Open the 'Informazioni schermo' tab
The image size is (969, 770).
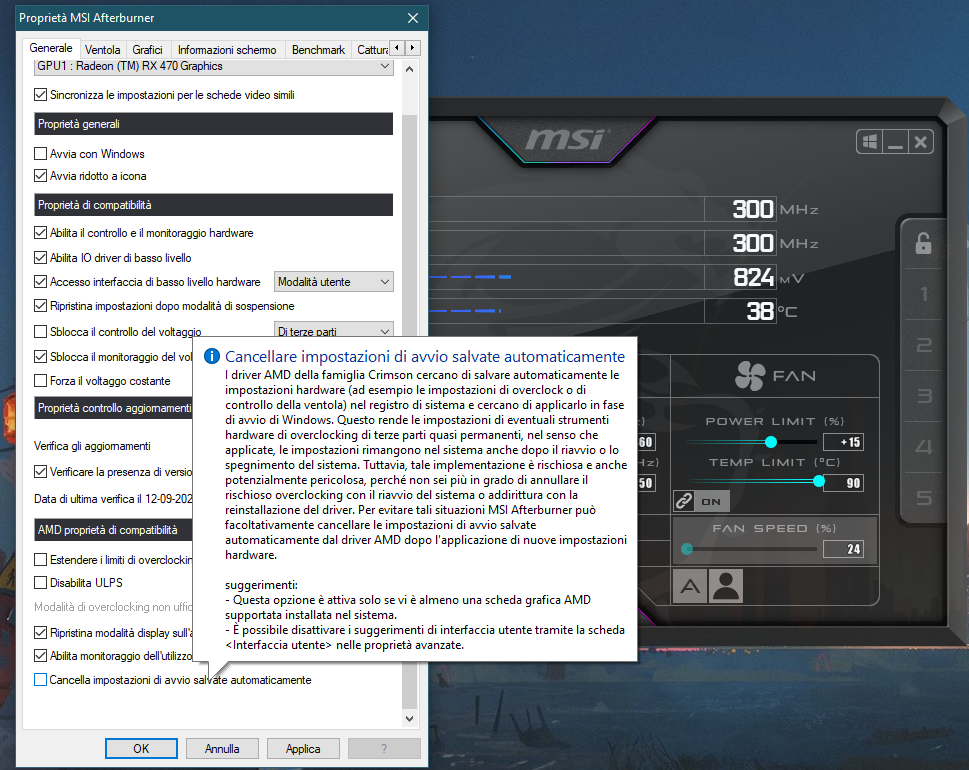(227, 49)
